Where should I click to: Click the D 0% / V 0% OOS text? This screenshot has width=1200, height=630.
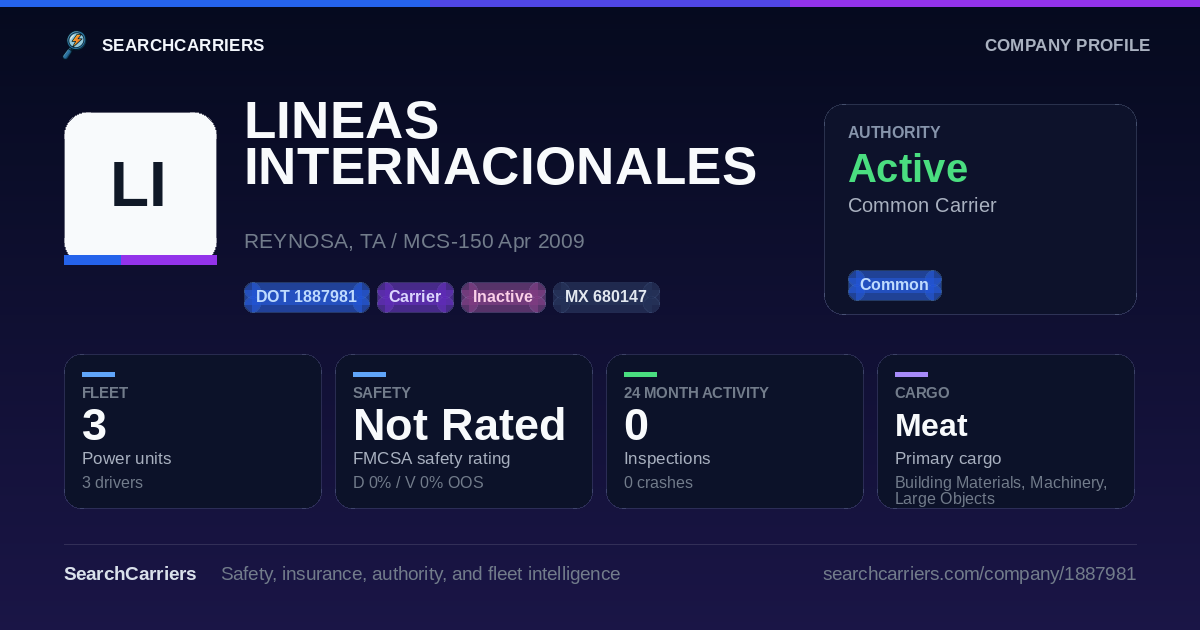pyautogui.click(x=418, y=483)
